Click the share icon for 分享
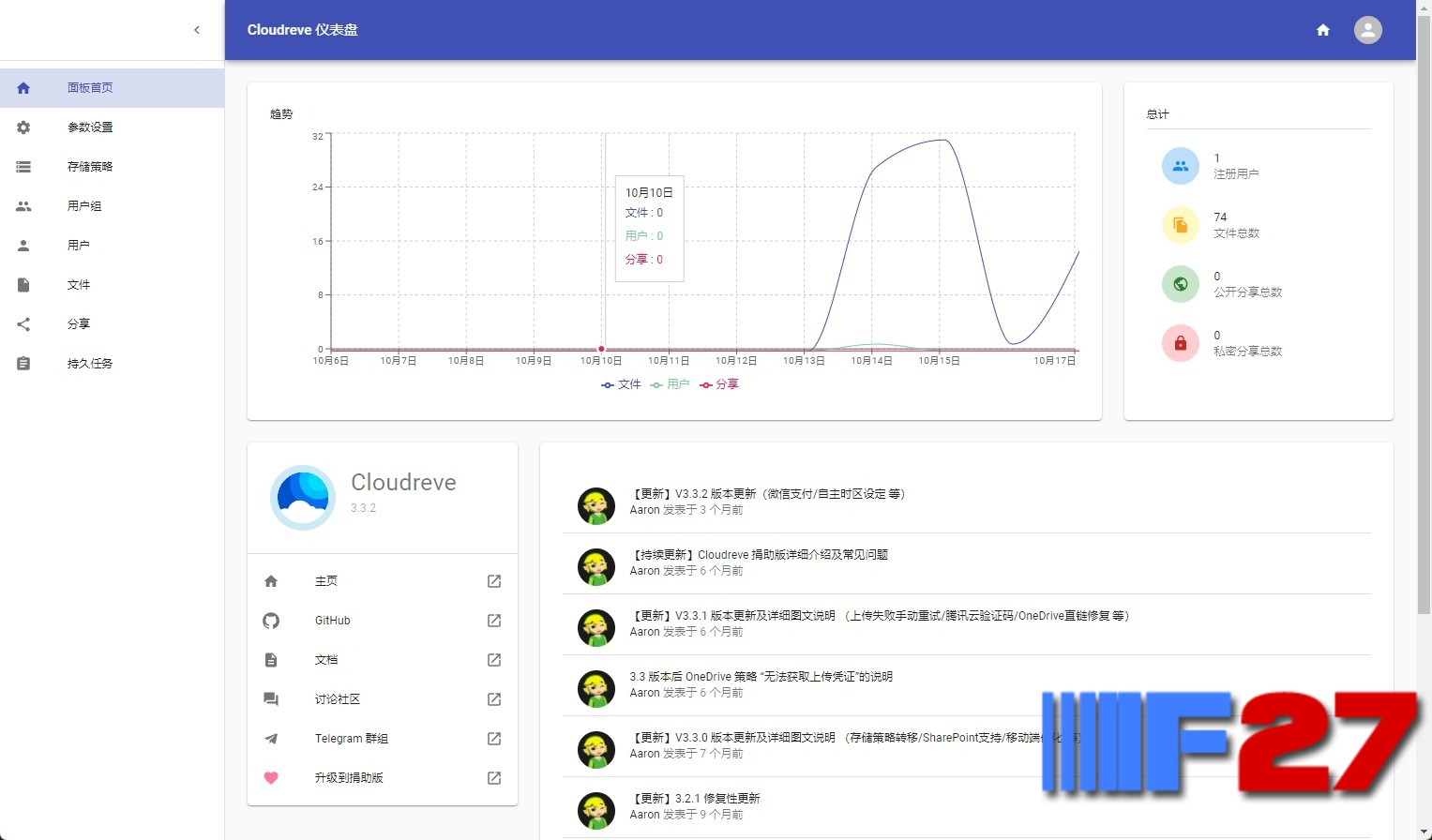The width and height of the screenshot is (1432, 840). click(x=23, y=324)
